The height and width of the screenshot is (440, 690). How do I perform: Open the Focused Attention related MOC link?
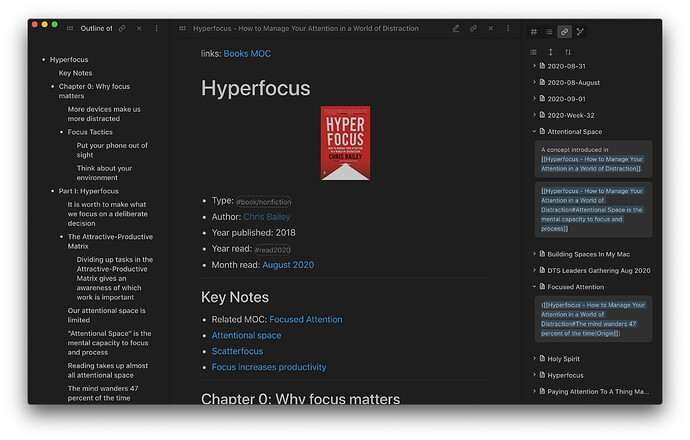click(x=305, y=319)
